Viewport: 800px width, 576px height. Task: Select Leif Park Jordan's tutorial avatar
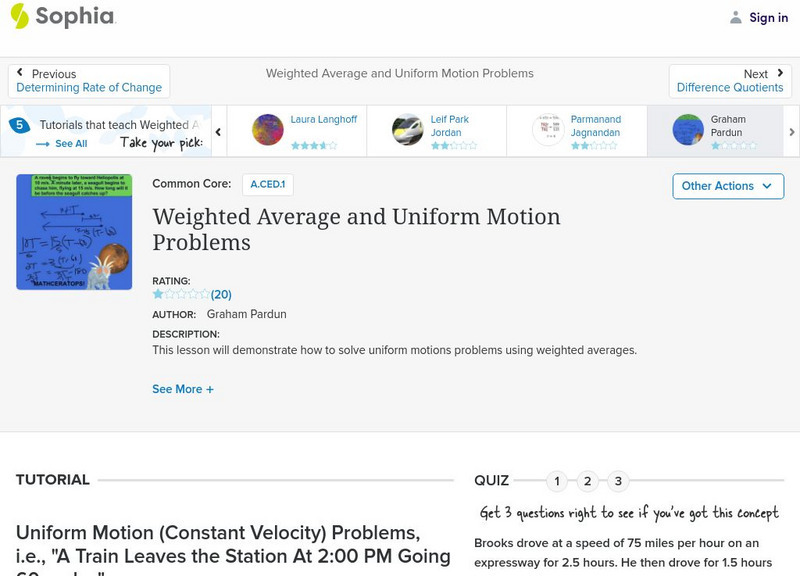click(x=408, y=130)
